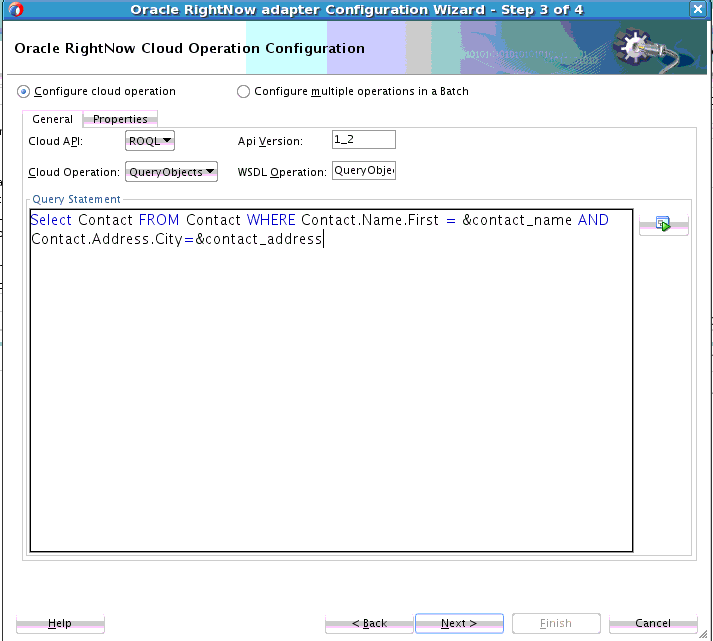Image resolution: width=713 pixels, height=641 pixels.
Task: Click the FROM keyword in the query
Action: (x=159, y=220)
